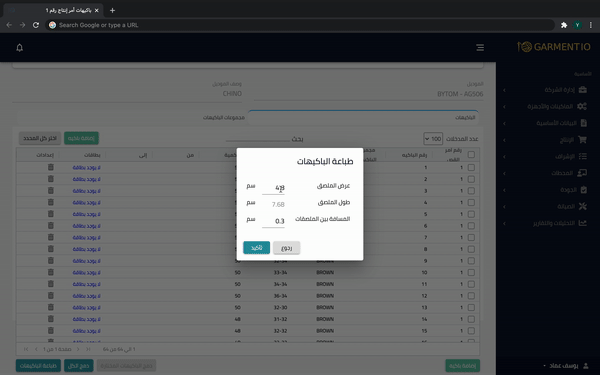Click the shopping cart icon for الإنتاج

[582, 140]
